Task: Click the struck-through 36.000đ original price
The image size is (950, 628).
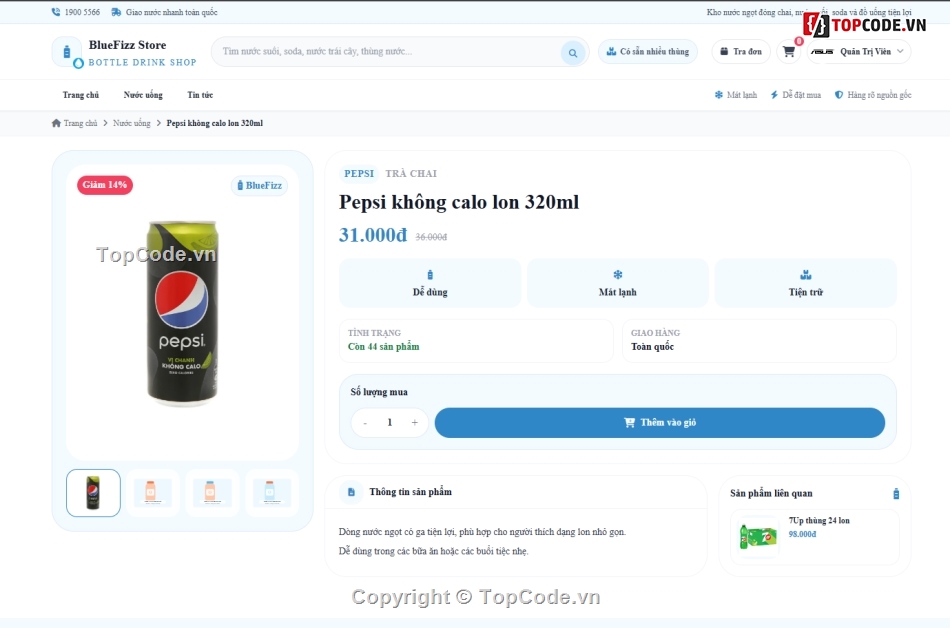Action: point(431,237)
